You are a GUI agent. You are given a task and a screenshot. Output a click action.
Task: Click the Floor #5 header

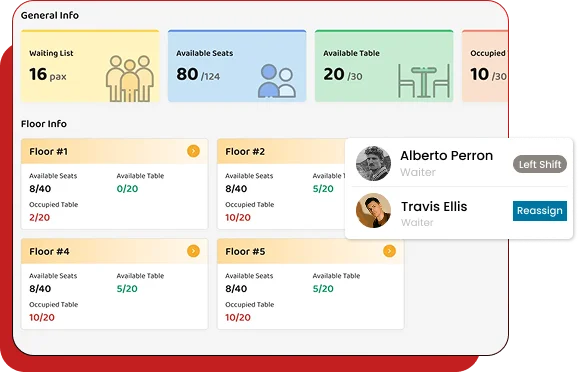click(310, 251)
